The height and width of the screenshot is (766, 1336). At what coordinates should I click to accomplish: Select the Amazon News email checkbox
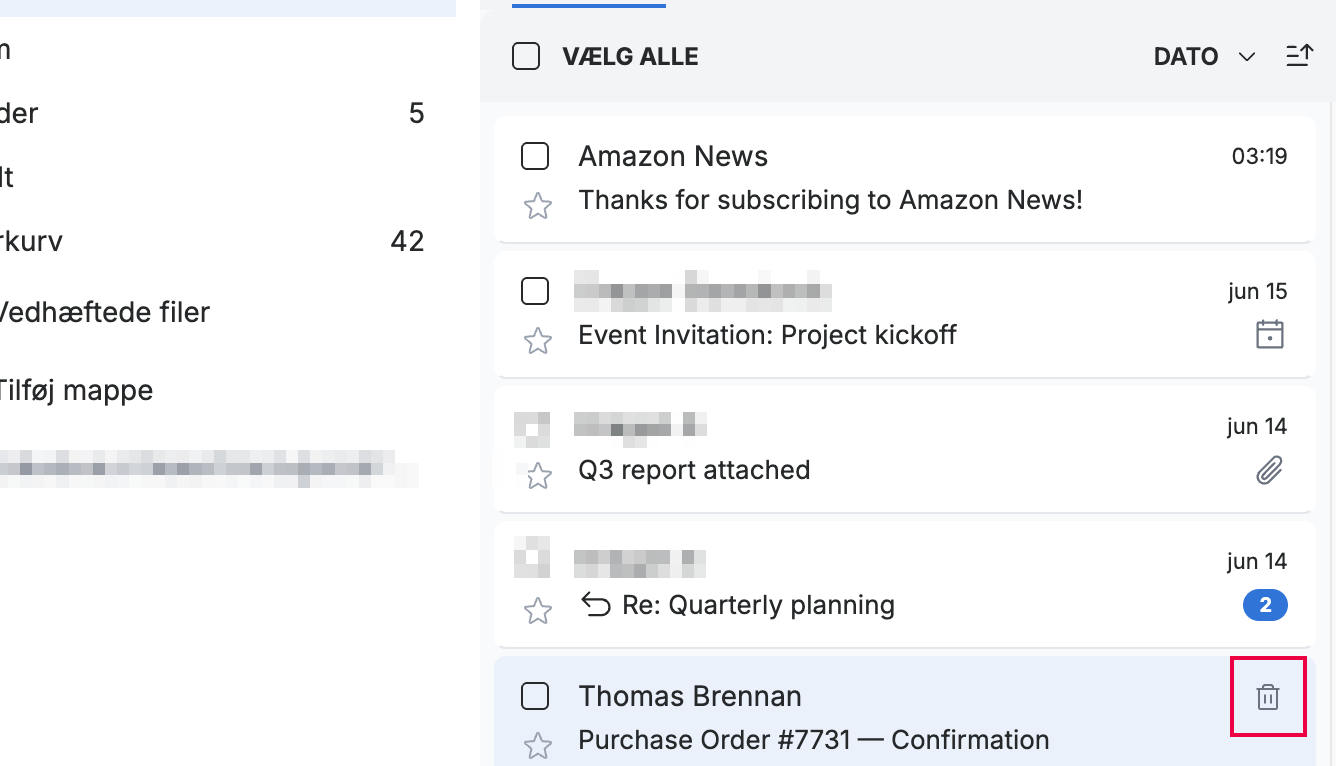click(x=535, y=156)
